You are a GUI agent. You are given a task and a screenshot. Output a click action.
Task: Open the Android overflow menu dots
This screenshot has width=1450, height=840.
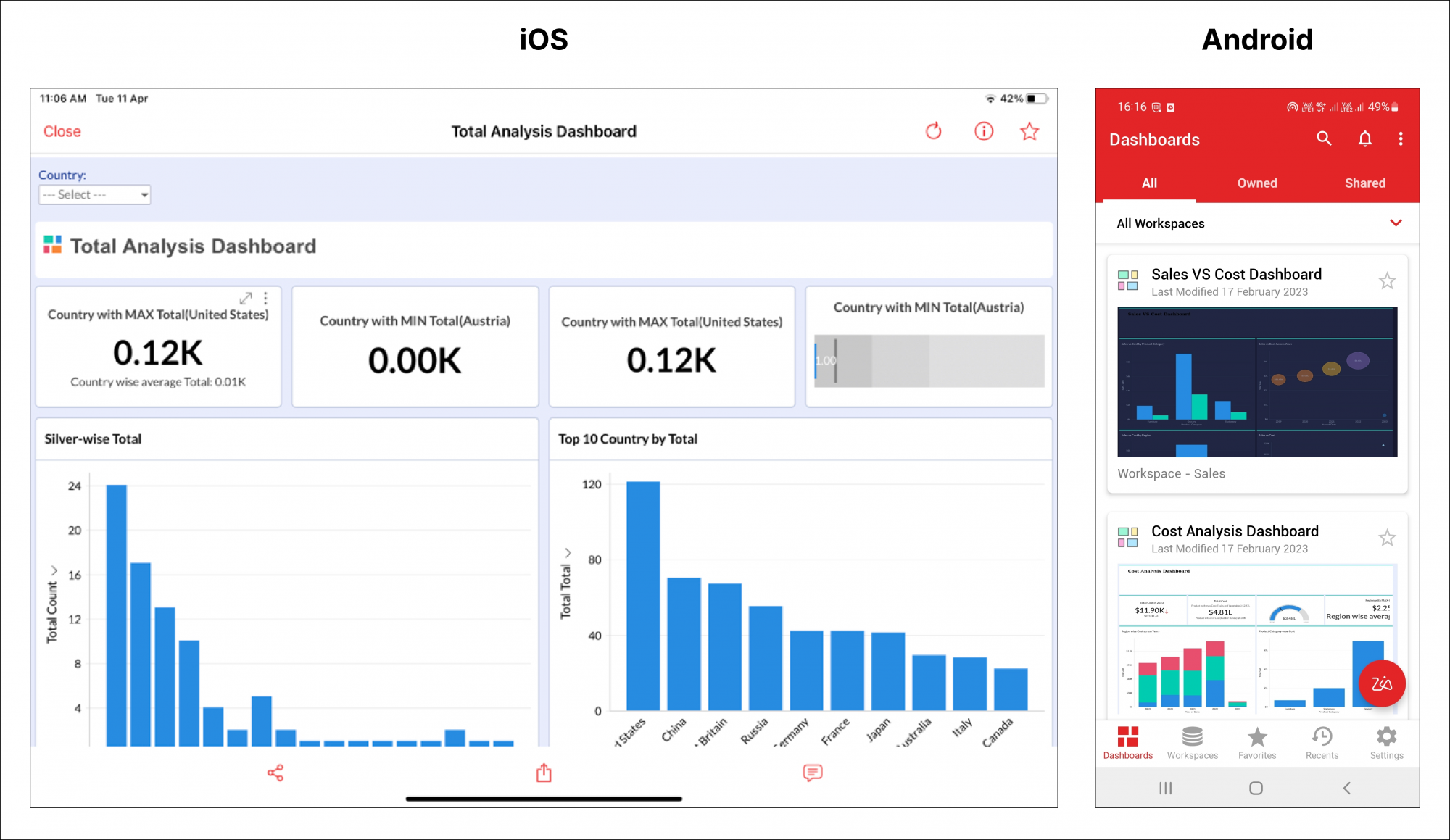1401,138
